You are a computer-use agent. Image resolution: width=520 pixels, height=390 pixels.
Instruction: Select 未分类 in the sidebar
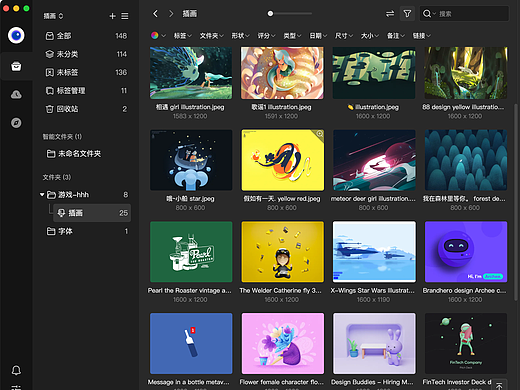[x=86, y=54]
